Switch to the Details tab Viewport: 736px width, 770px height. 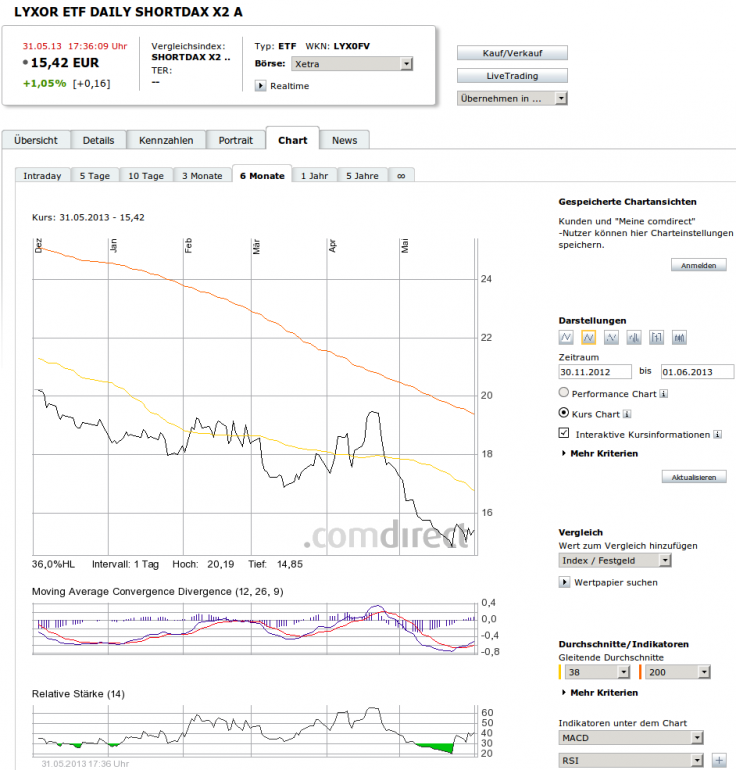pos(98,140)
